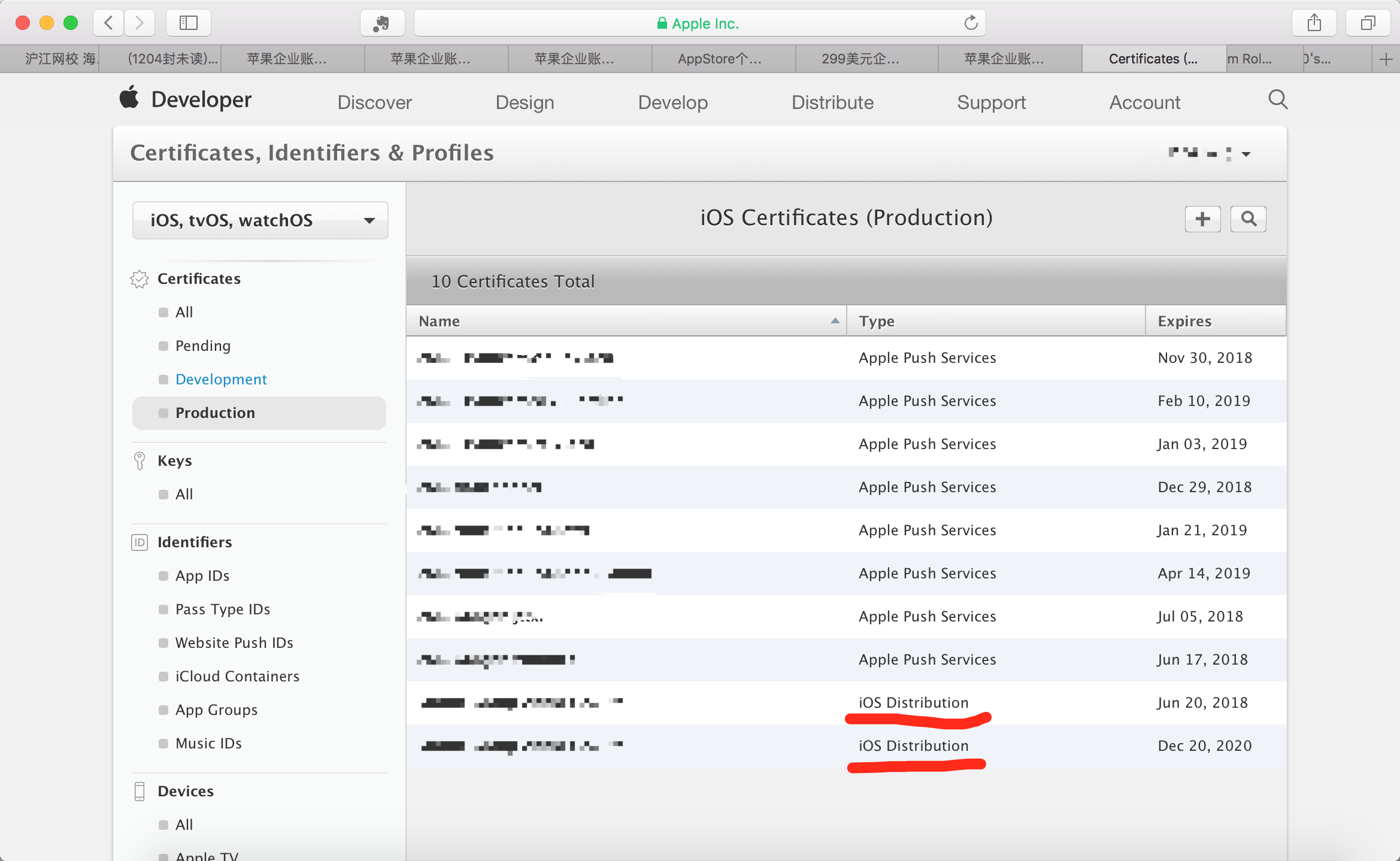Expand the team account dropdown arrow
1400x861 pixels.
[x=1246, y=154]
